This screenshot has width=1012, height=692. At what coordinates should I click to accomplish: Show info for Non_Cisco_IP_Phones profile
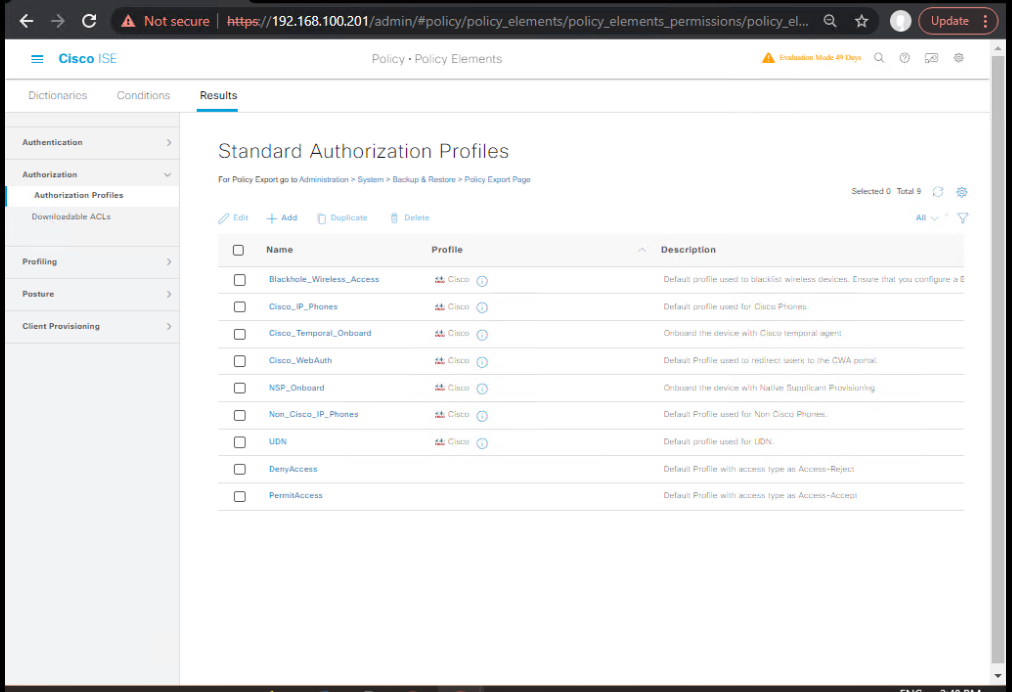pyautogui.click(x=482, y=416)
